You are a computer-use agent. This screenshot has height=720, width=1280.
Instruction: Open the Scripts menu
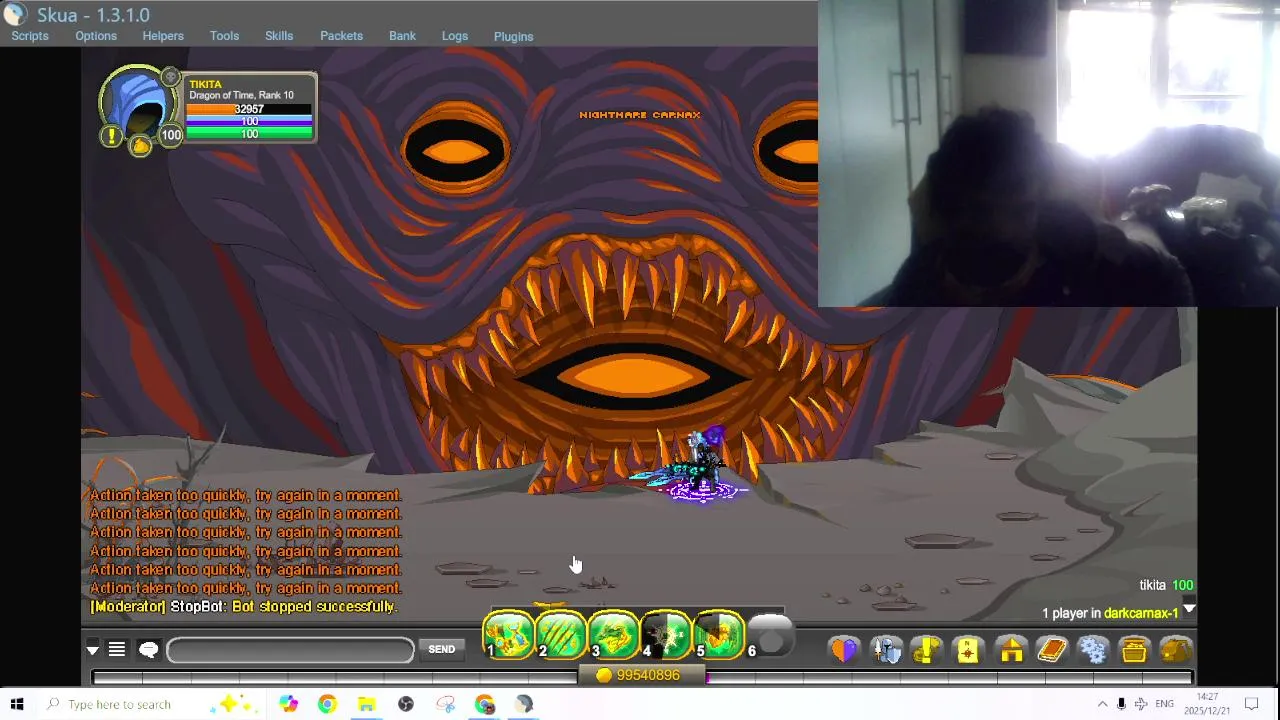pyautogui.click(x=30, y=36)
